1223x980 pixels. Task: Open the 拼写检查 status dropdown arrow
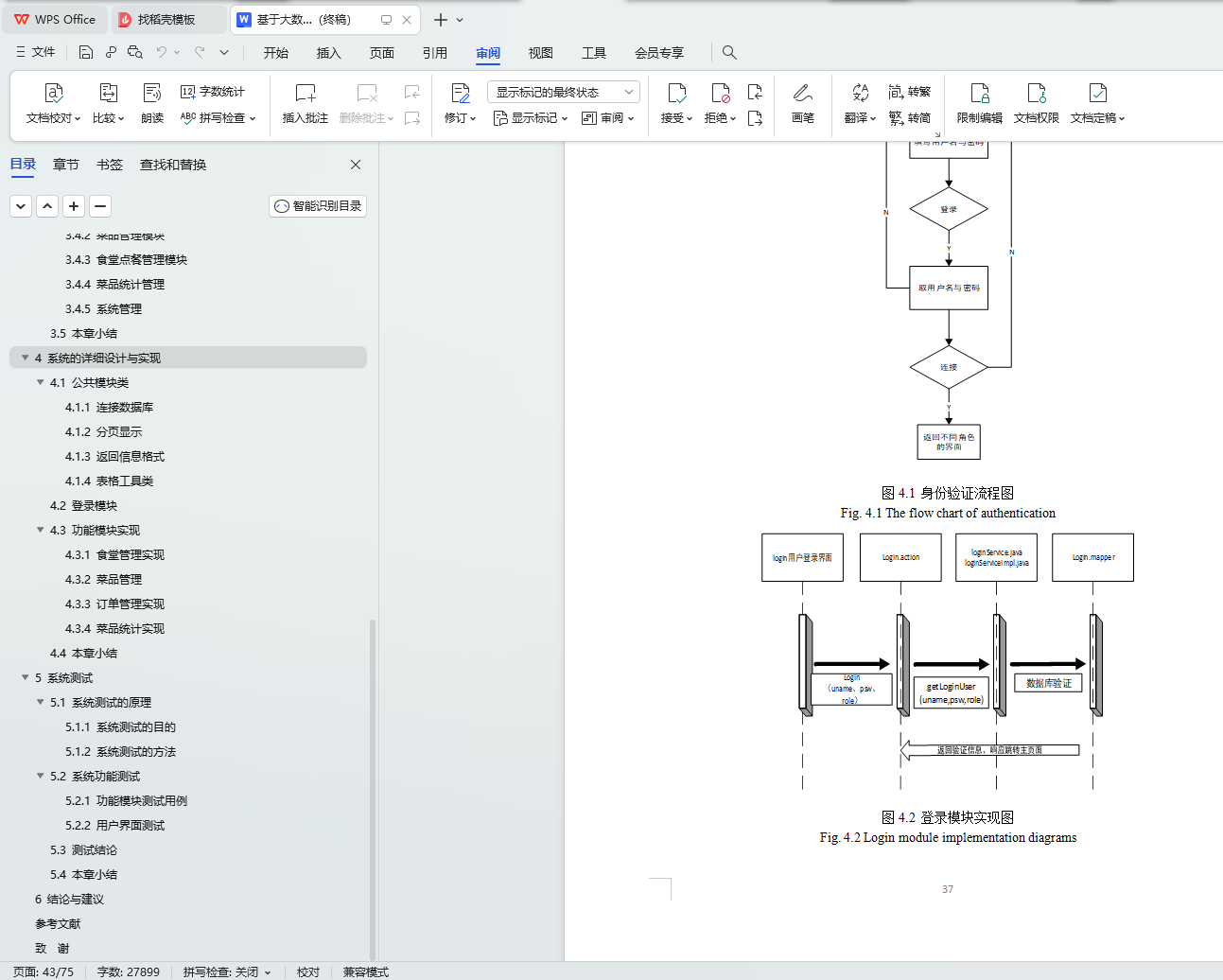pos(268,972)
